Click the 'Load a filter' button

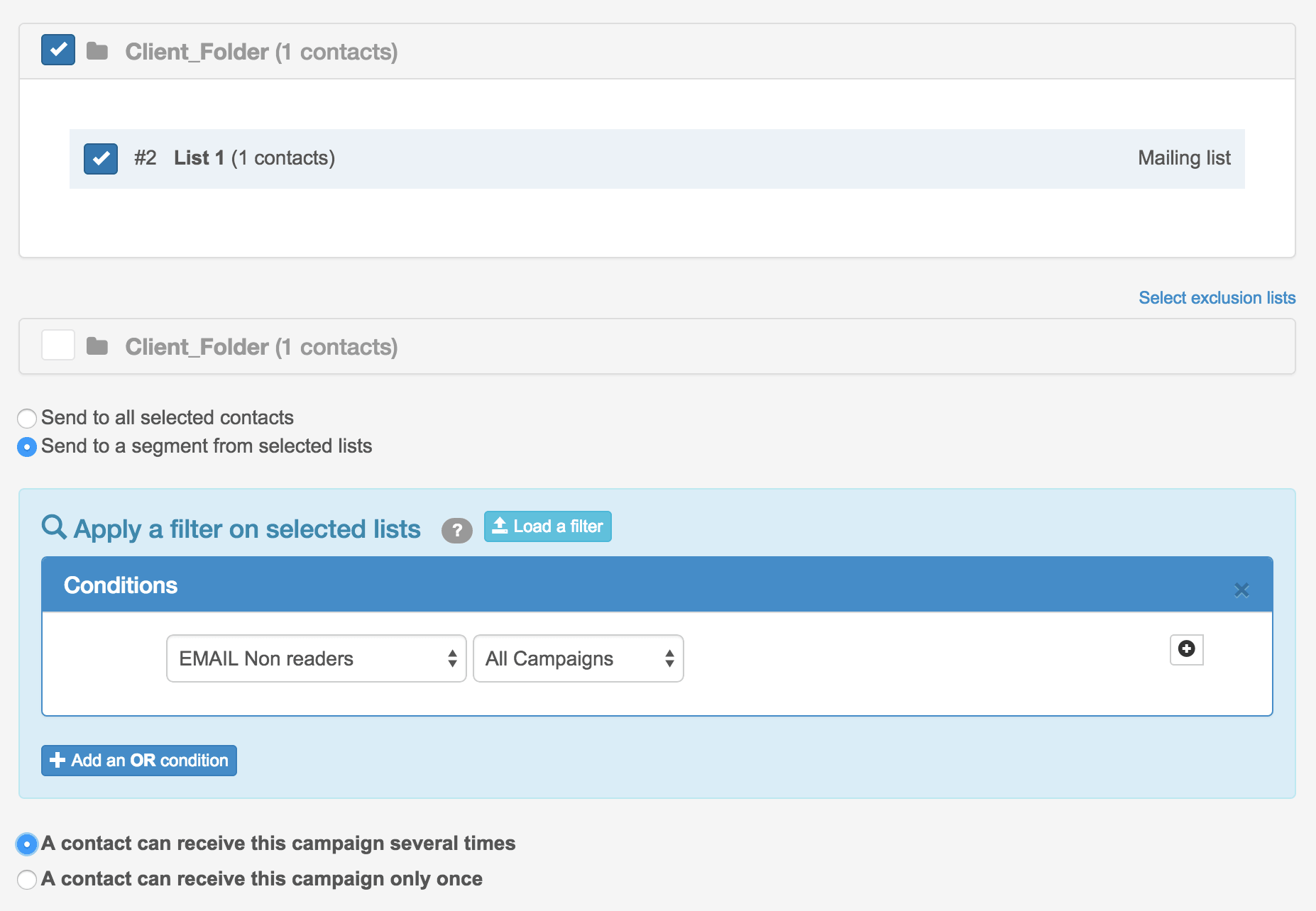(x=548, y=526)
